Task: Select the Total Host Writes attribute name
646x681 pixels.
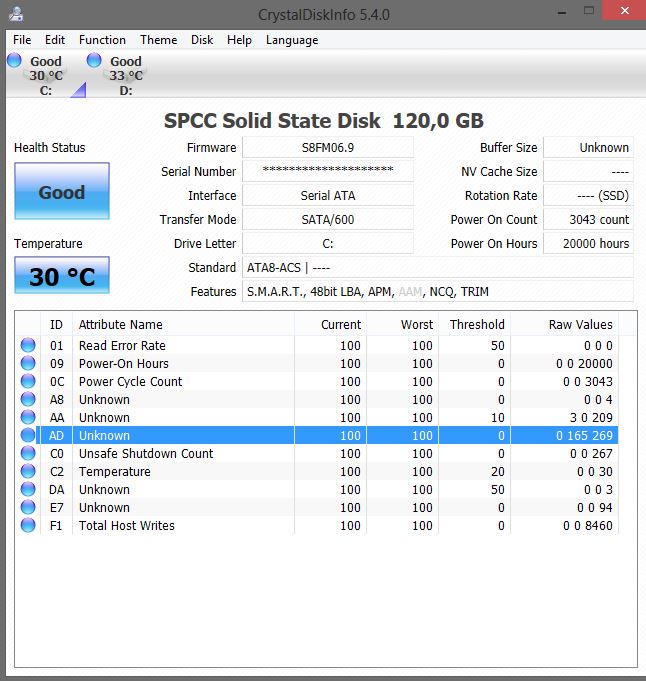Action: tap(127, 526)
